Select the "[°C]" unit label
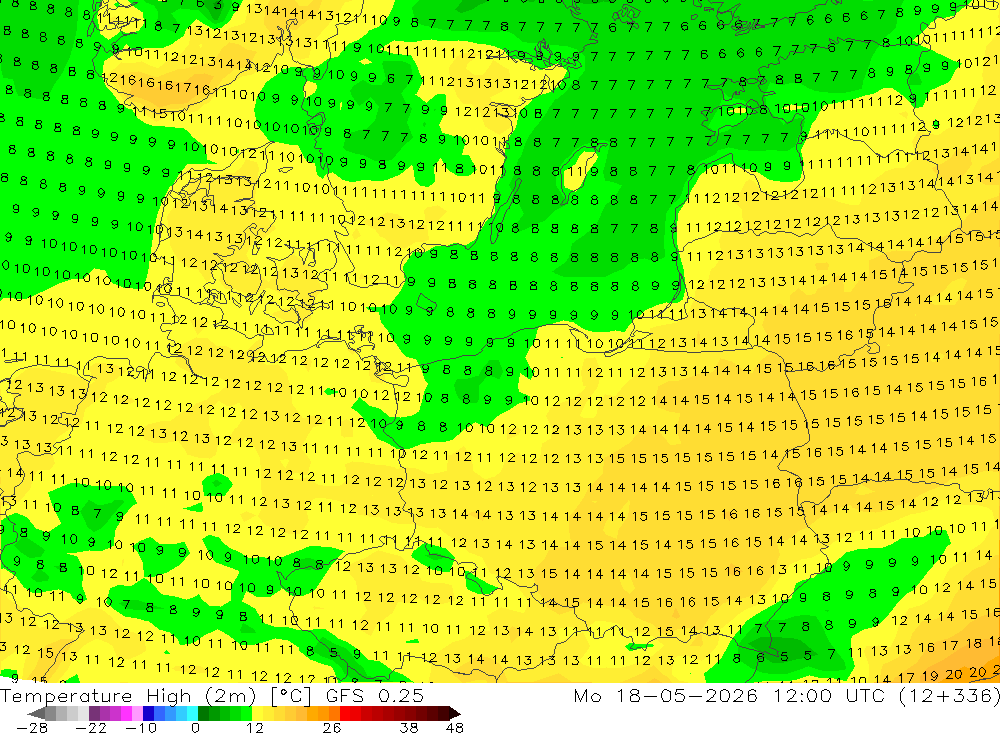 pos(290,695)
